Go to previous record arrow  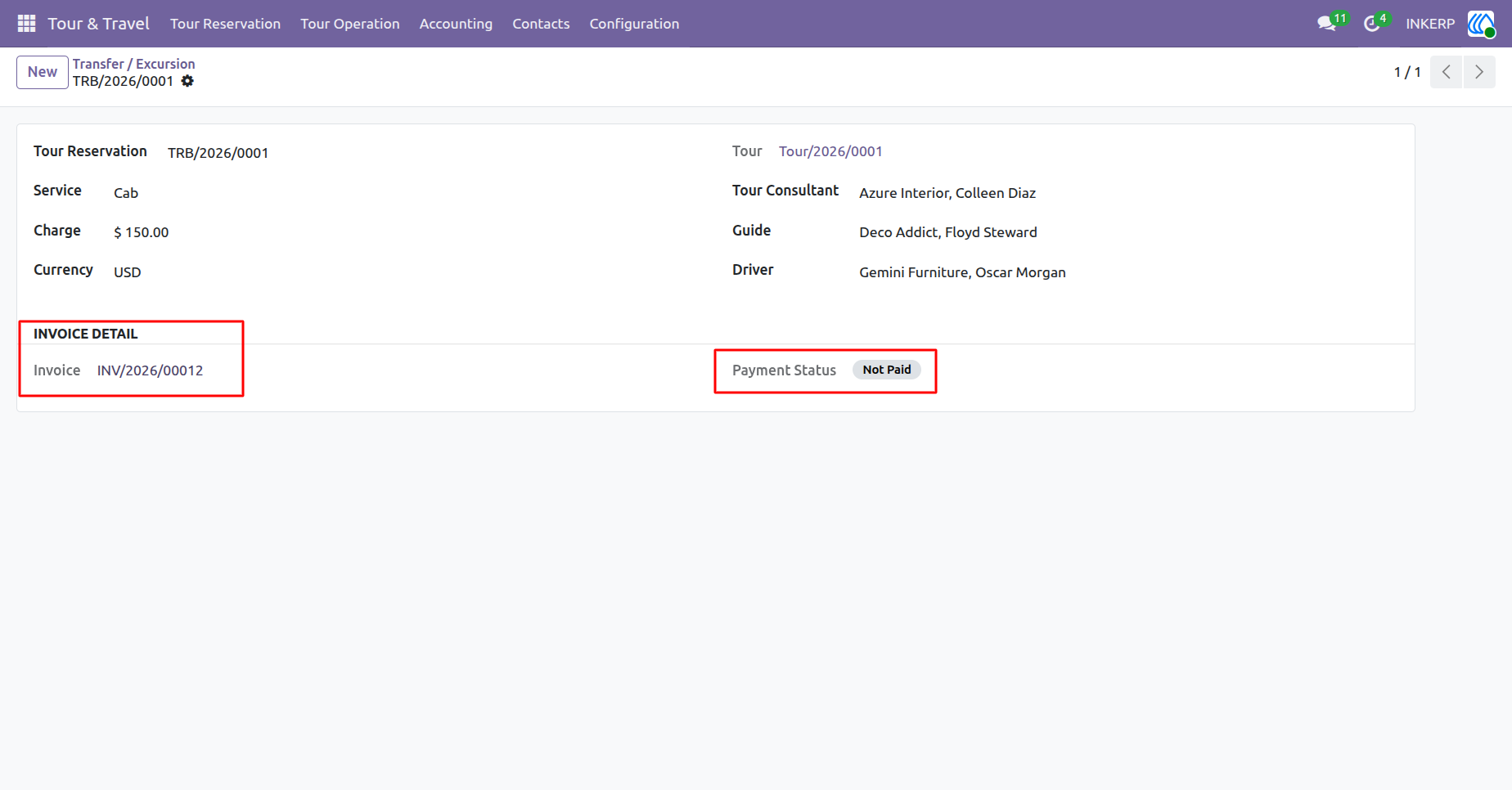pyautogui.click(x=1446, y=72)
